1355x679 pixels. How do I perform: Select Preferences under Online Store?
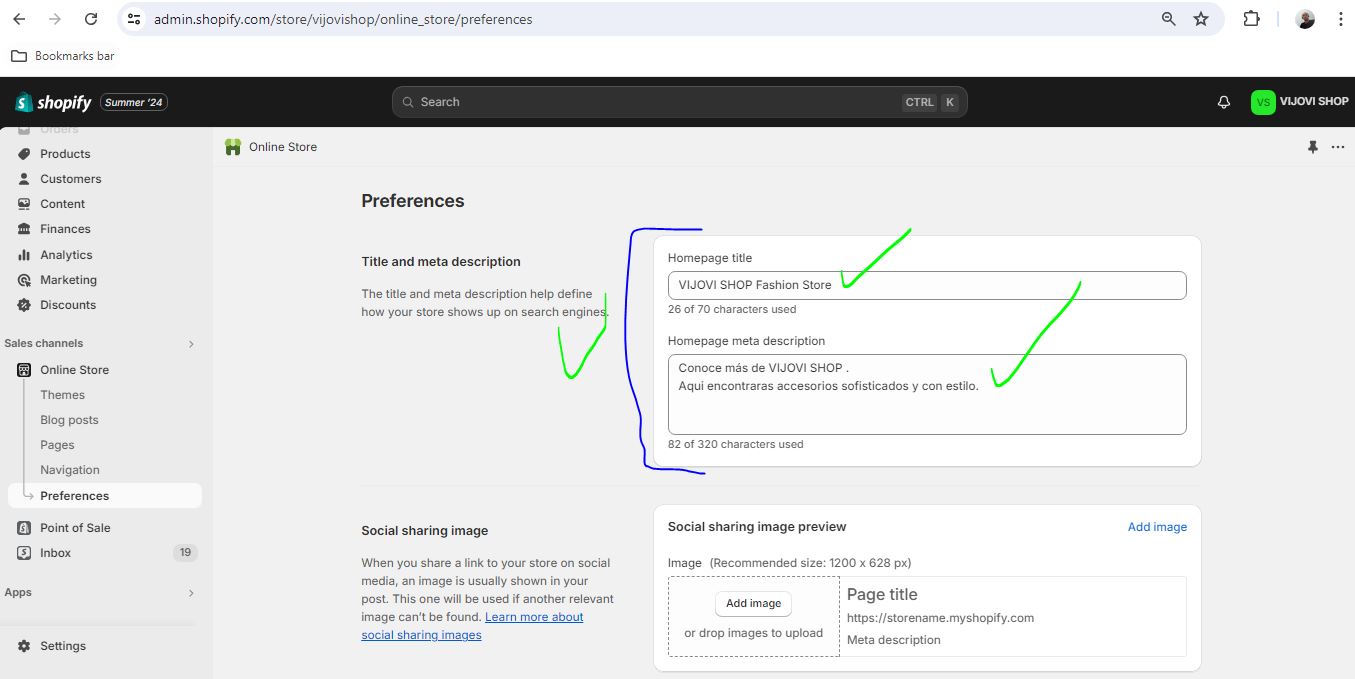tap(105, 496)
